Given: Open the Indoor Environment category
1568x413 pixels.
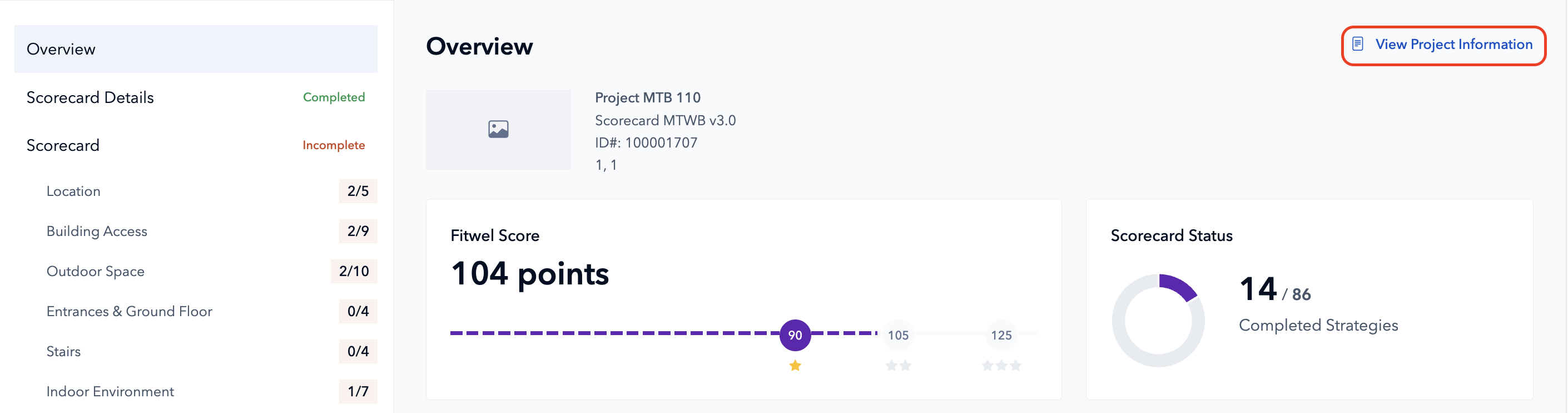Looking at the screenshot, I should (110, 392).
